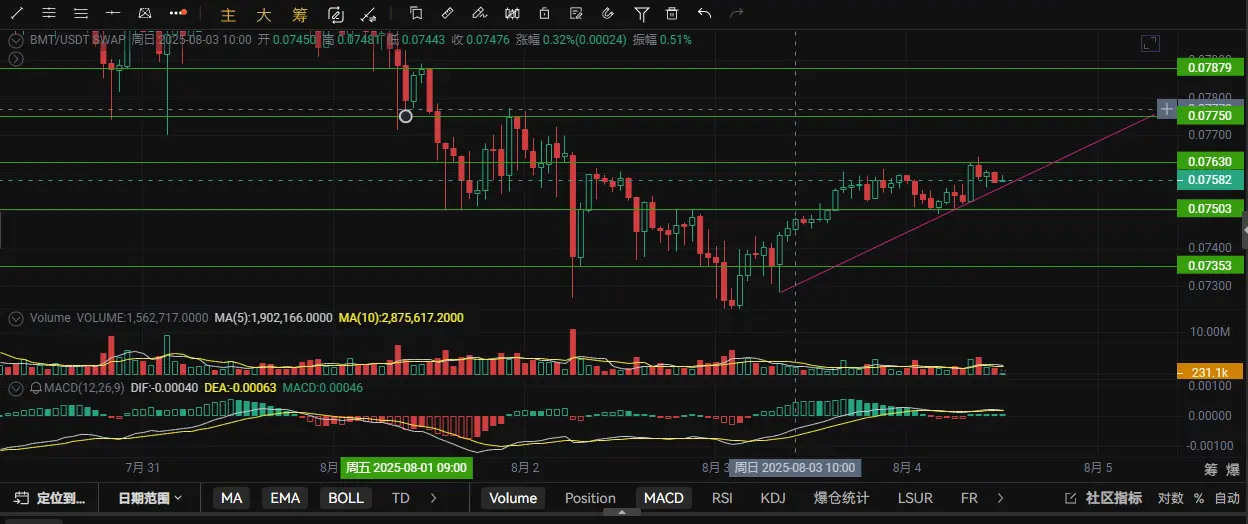Toggle the MACD sub-indicator

(664, 498)
